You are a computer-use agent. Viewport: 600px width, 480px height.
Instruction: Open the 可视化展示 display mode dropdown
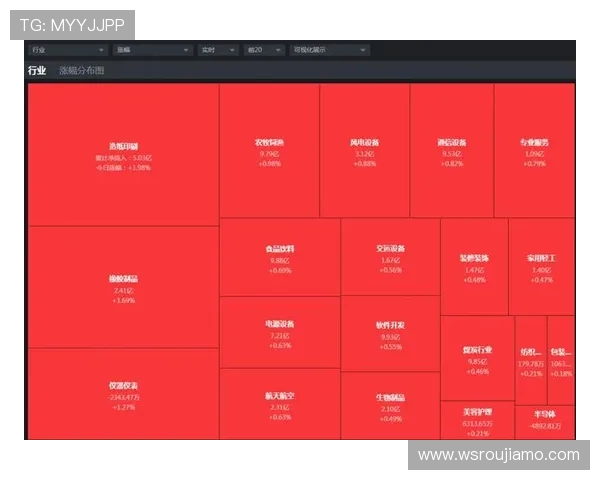click(x=328, y=49)
